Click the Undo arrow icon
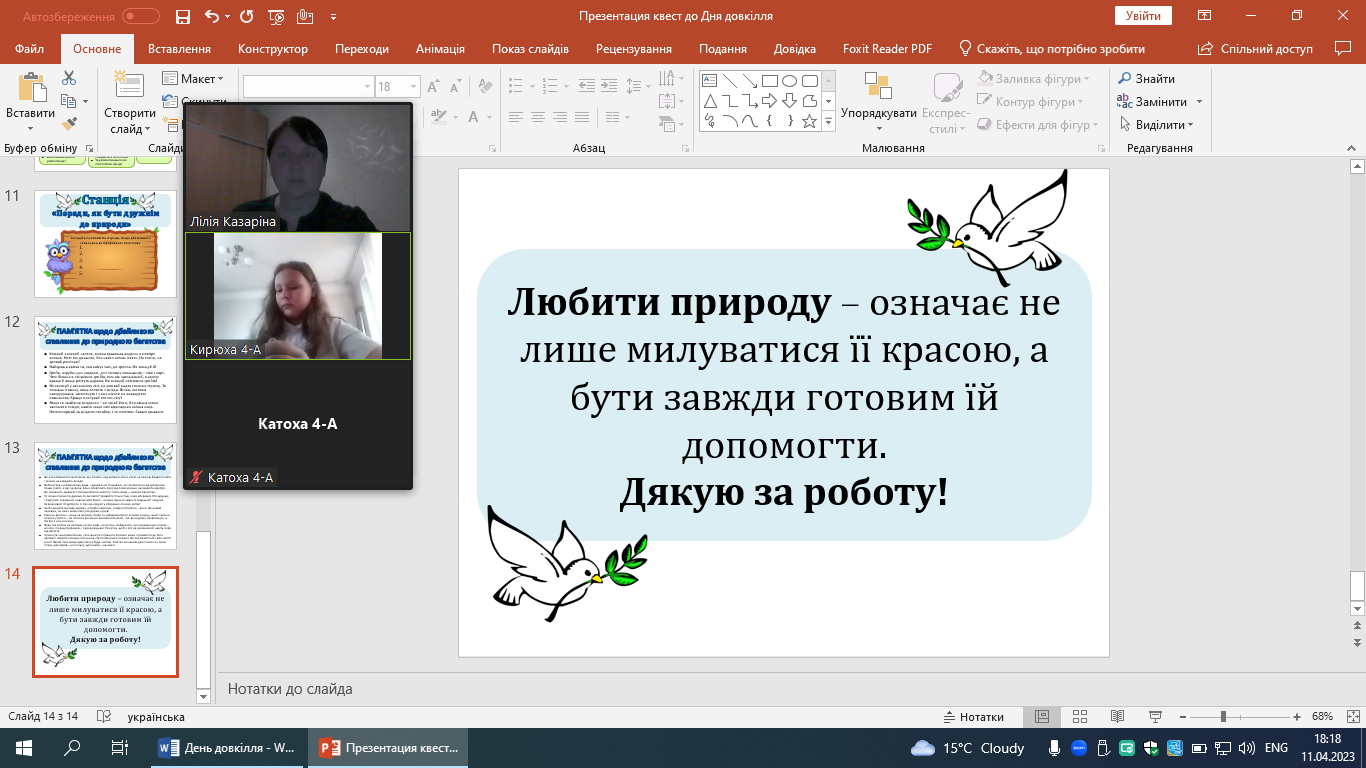 211,16
